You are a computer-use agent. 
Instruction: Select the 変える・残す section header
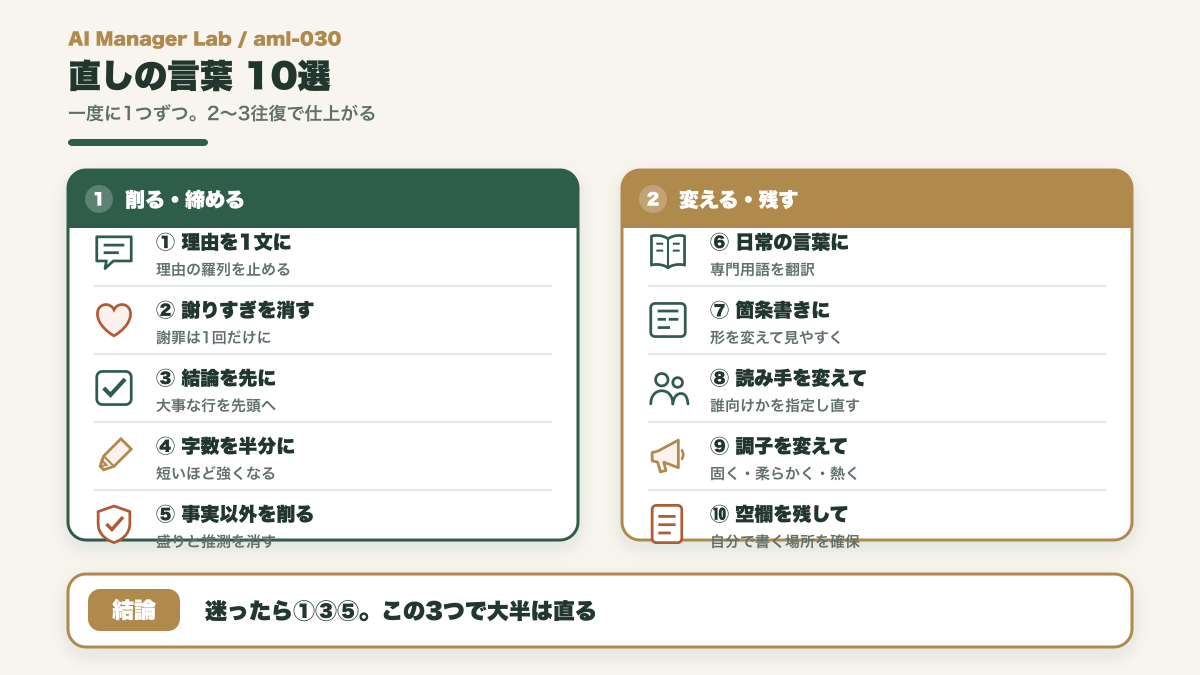(x=877, y=199)
